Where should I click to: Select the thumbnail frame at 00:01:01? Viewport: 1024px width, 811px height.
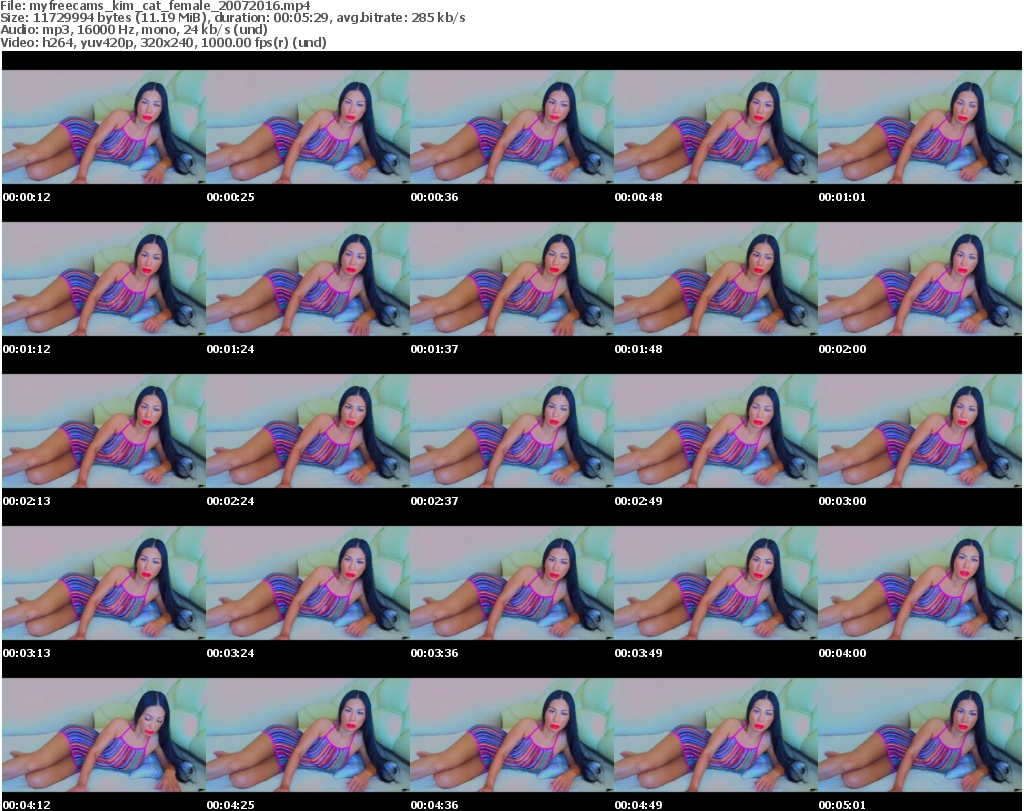[920, 127]
